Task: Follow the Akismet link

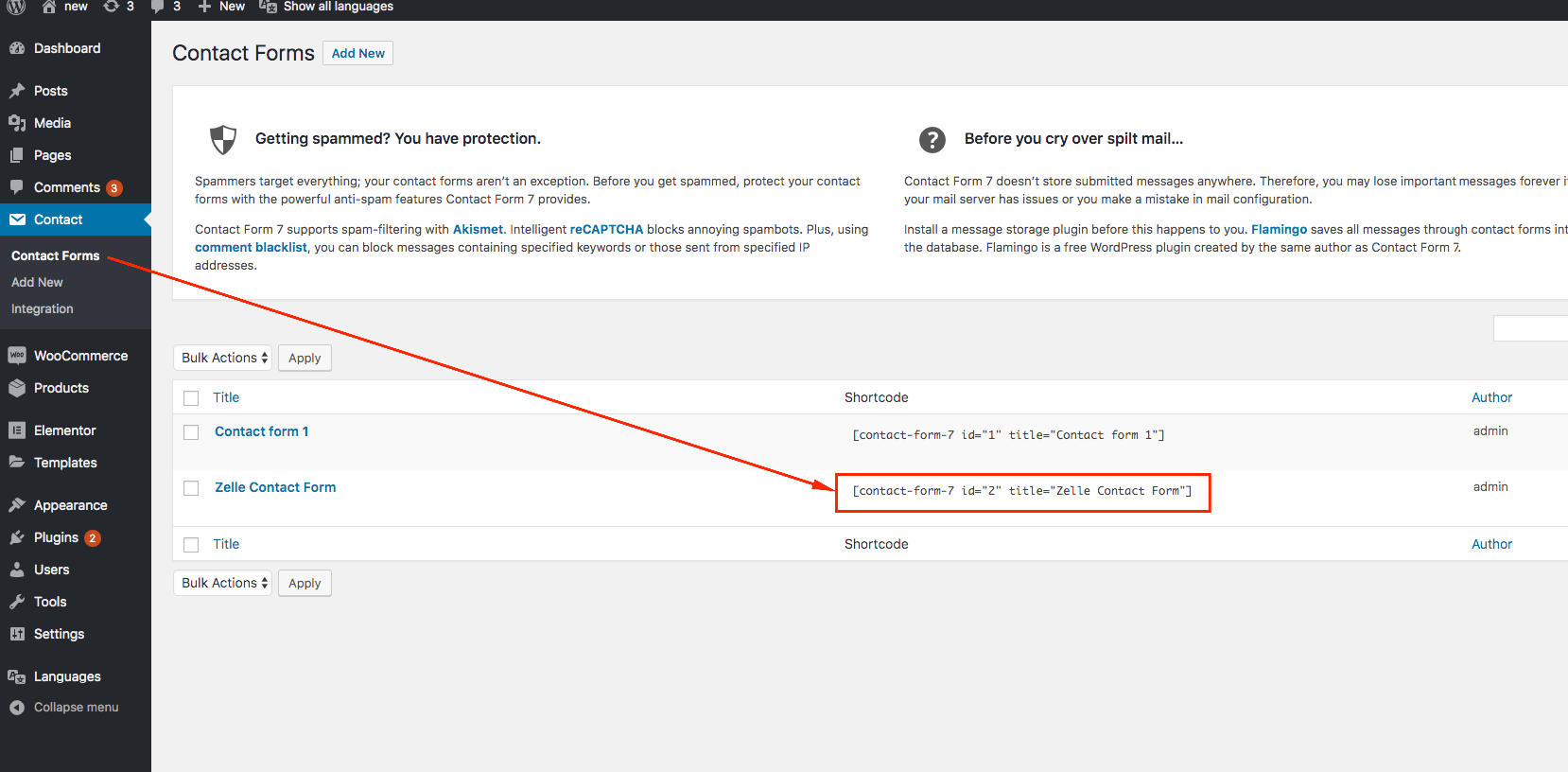Action: pyautogui.click(x=478, y=229)
